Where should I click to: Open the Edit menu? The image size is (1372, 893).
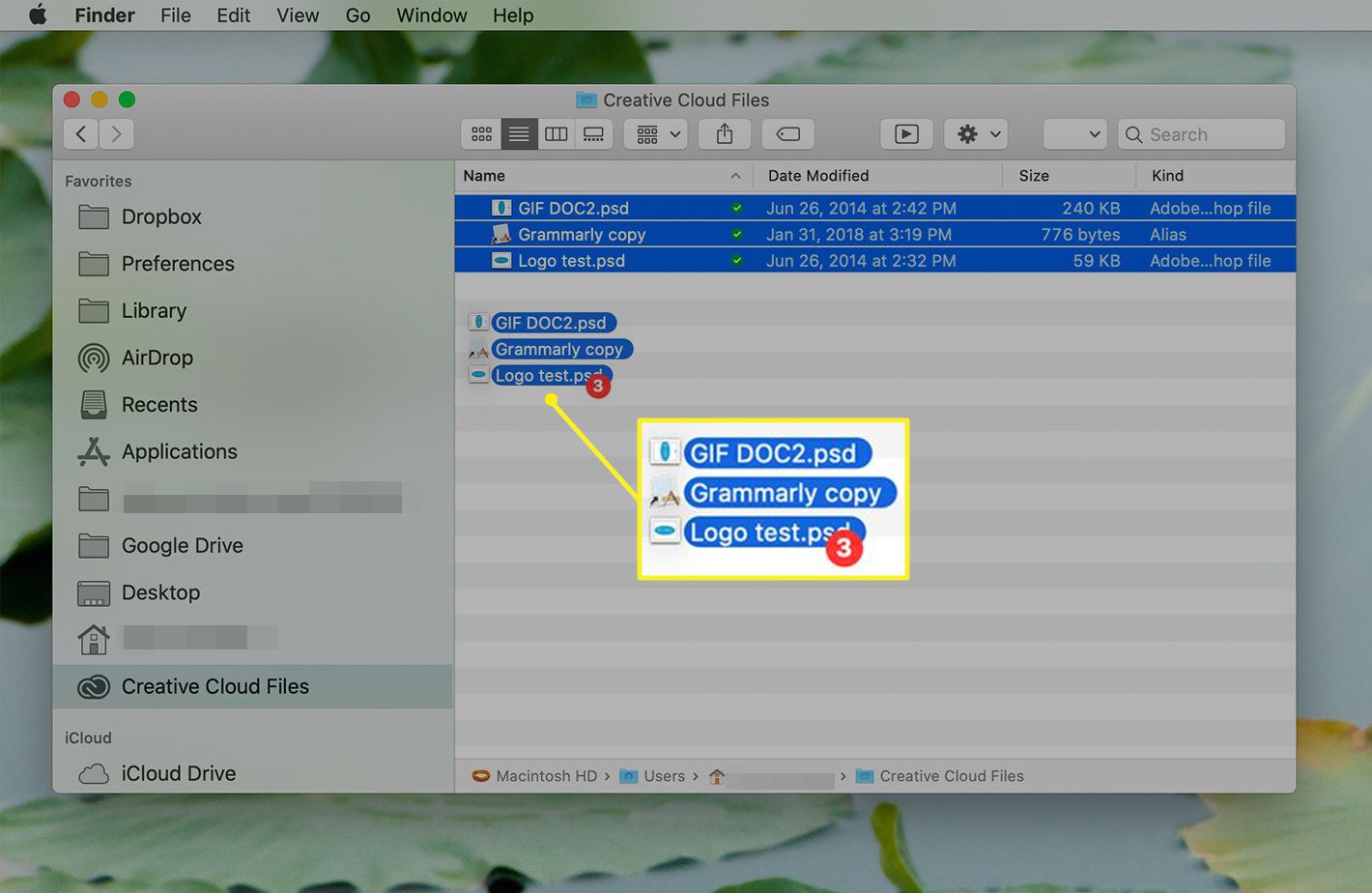coord(233,15)
